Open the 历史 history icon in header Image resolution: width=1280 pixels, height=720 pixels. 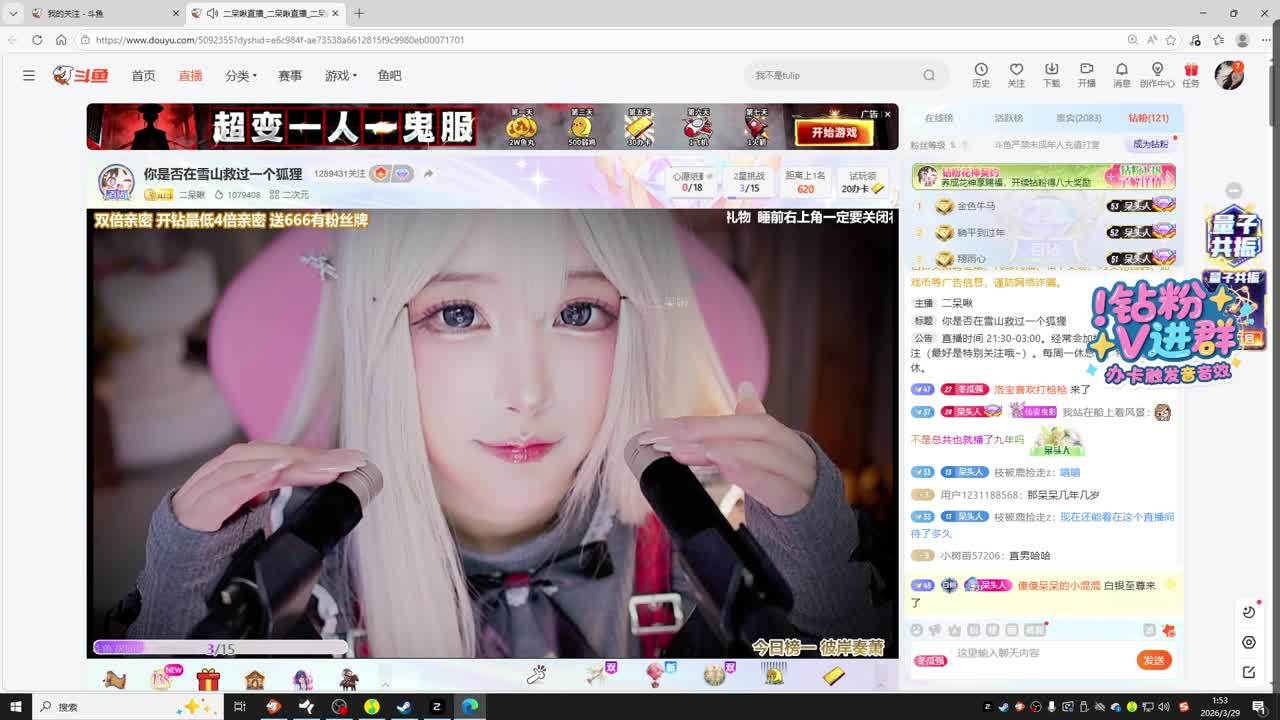point(981,74)
